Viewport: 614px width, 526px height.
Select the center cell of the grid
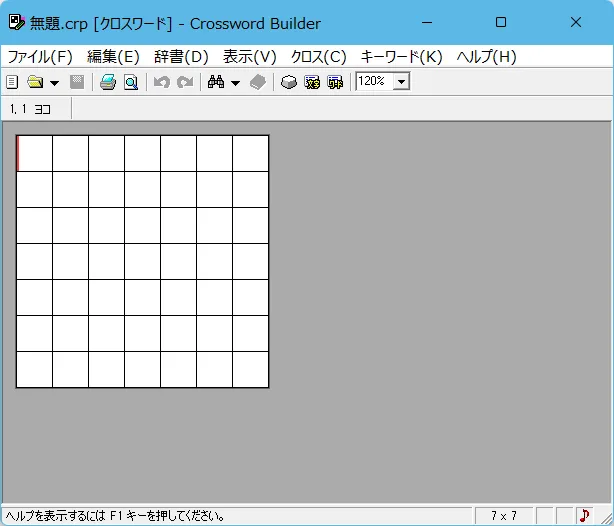click(142, 261)
